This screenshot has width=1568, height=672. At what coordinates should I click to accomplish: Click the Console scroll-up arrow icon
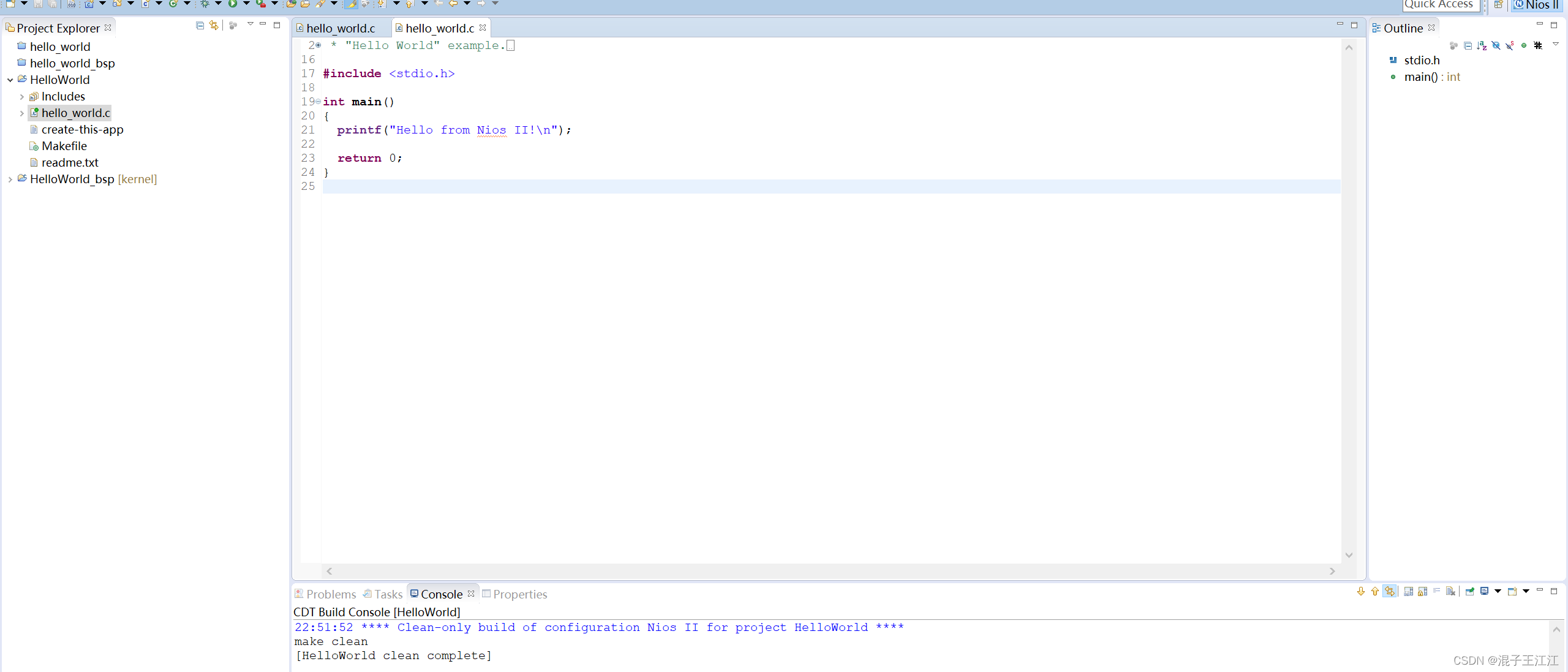[1375, 591]
